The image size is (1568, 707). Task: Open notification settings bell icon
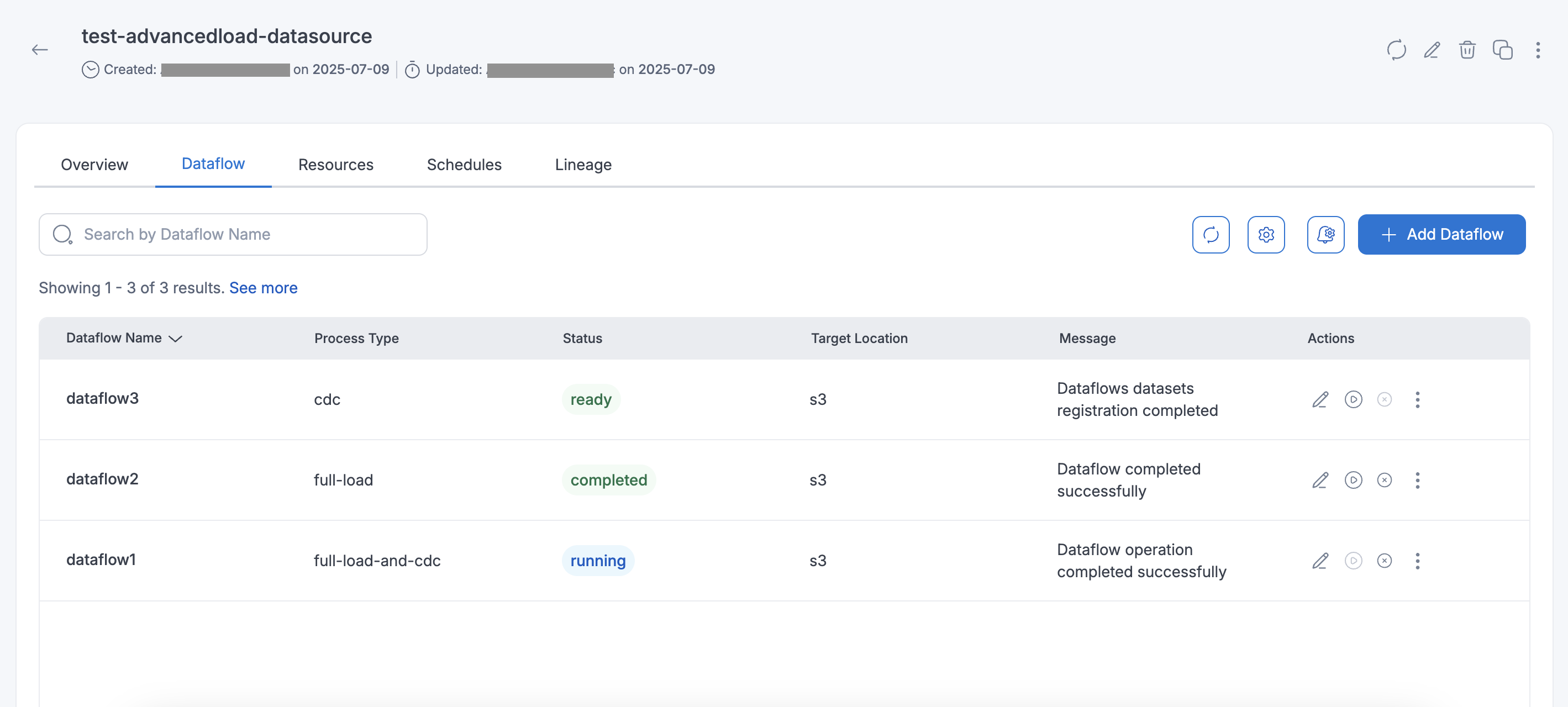click(1325, 234)
